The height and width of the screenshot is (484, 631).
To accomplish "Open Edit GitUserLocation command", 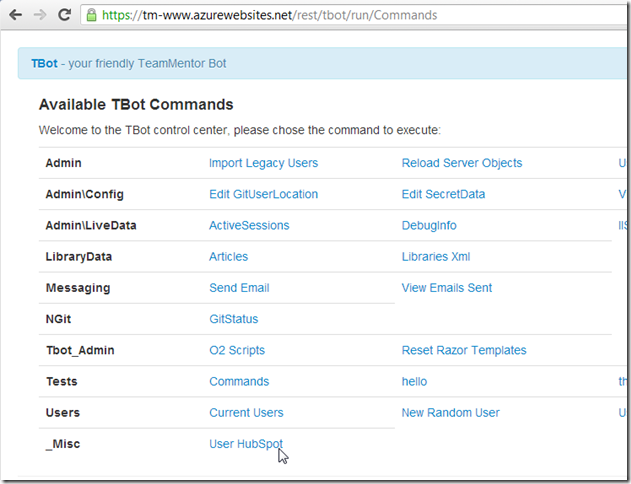I will (x=263, y=194).
